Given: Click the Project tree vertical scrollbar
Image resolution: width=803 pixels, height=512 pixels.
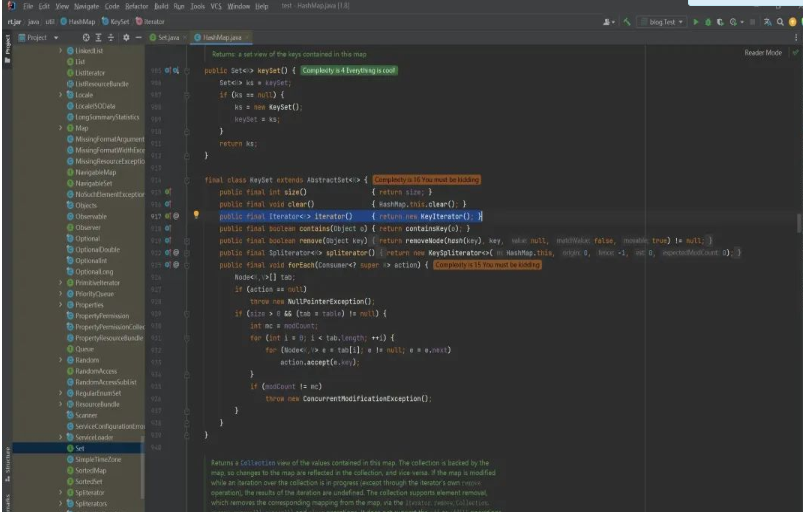Looking at the screenshot, I should point(142,466).
